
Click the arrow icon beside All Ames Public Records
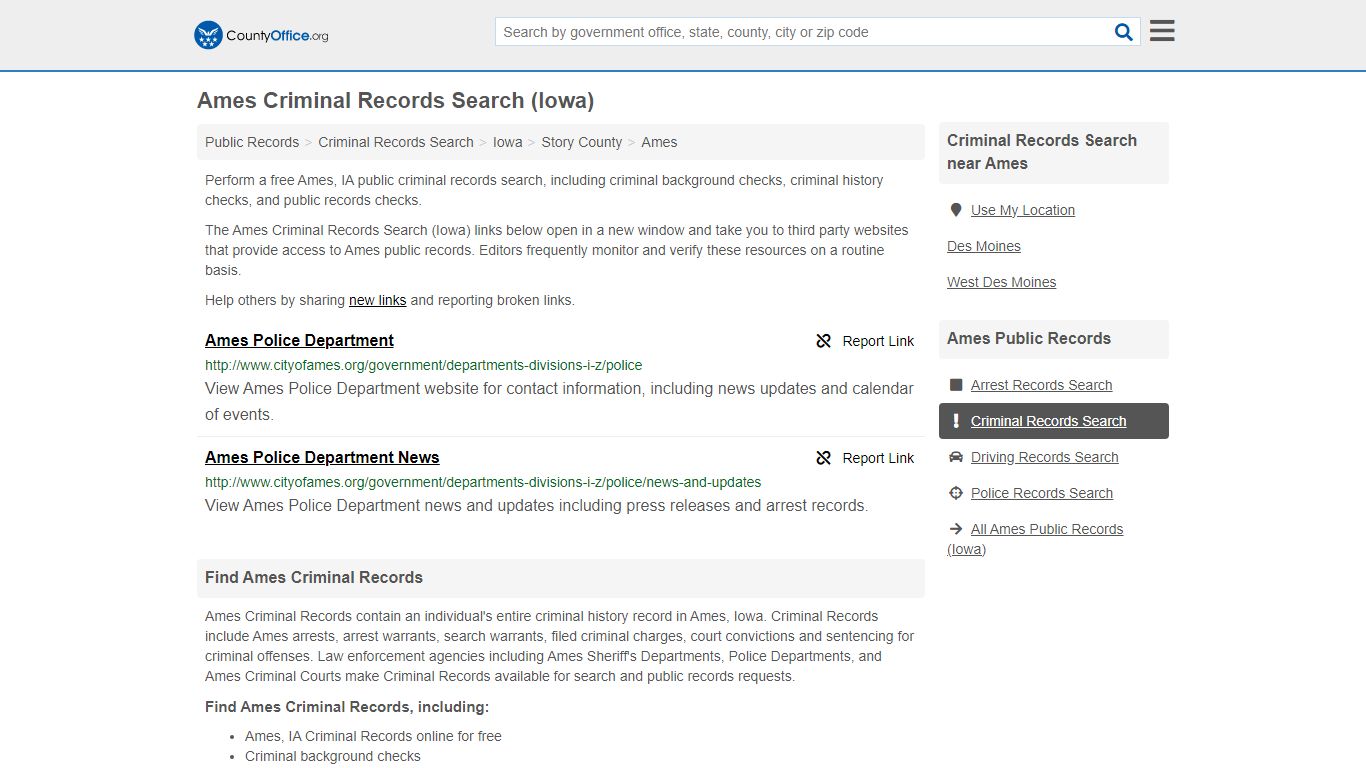pyautogui.click(x=956, y=529)
